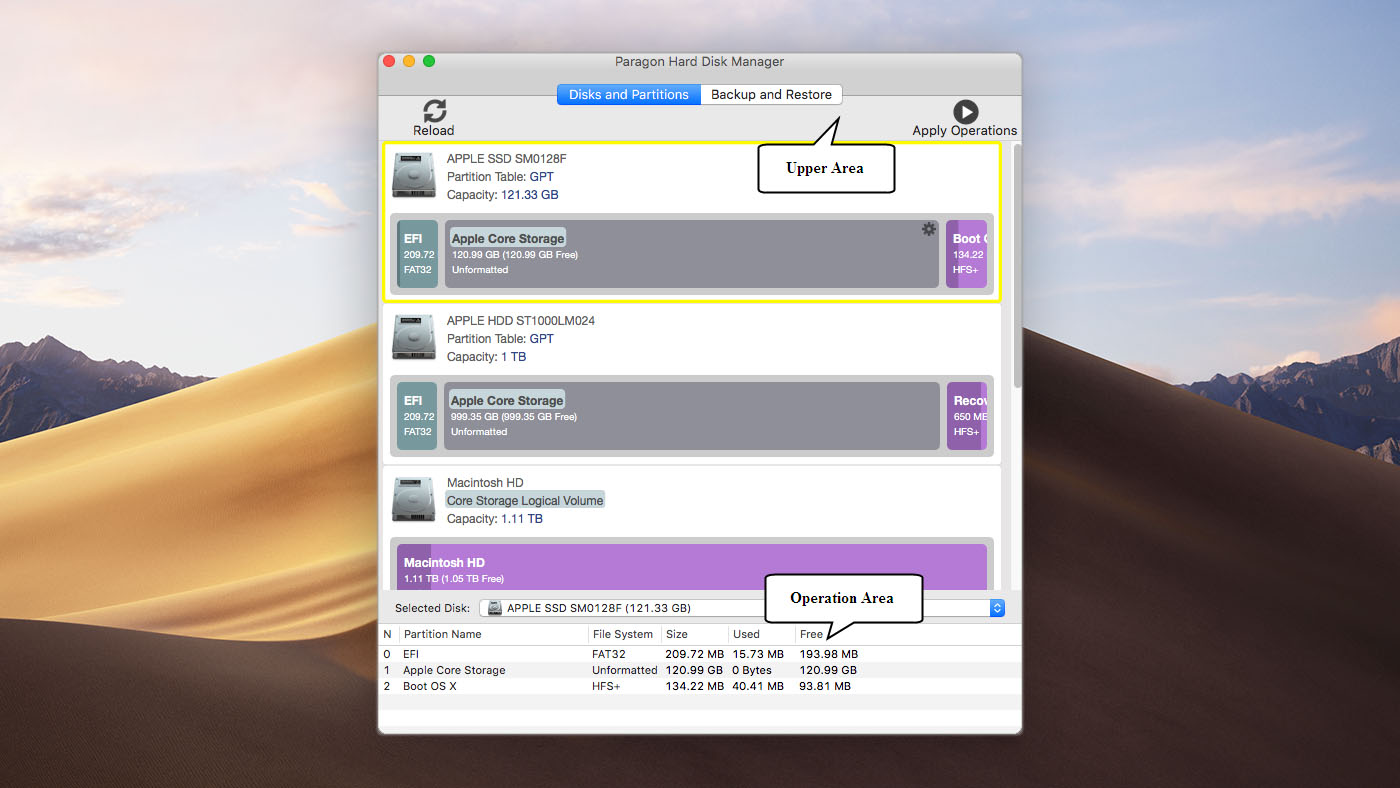This screenshot has height=788, width=1400.
Task: Sort by N column header
Action: (x=387, y=634)
